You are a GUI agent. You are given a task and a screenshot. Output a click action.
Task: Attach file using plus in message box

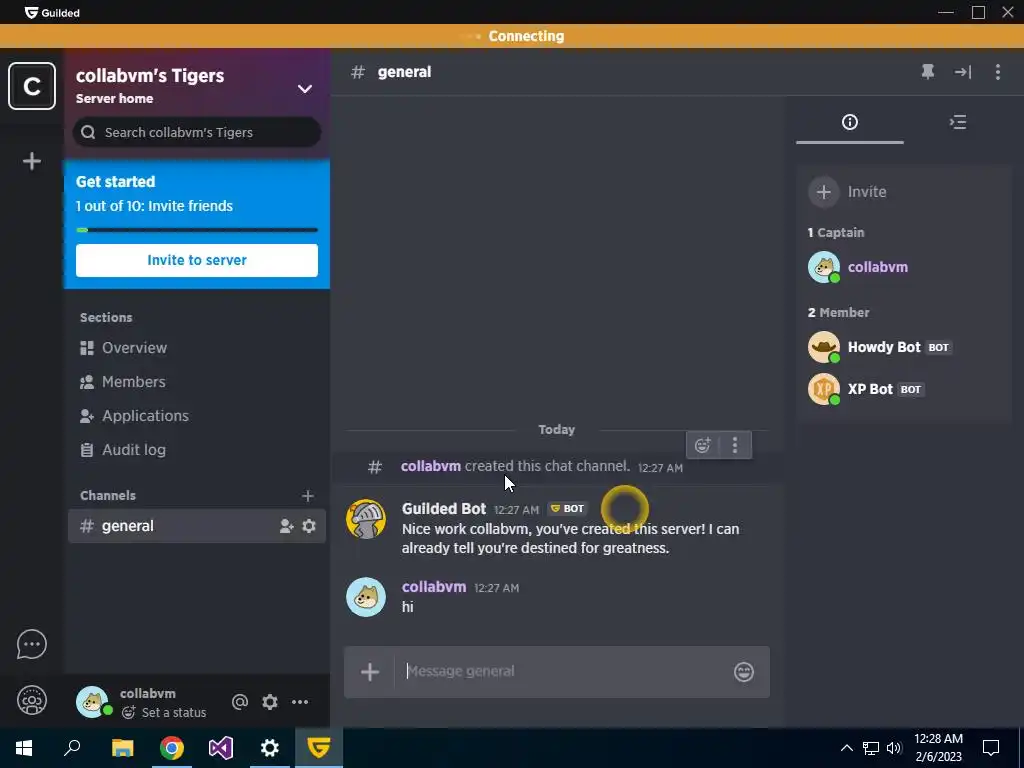click(370, 672)
